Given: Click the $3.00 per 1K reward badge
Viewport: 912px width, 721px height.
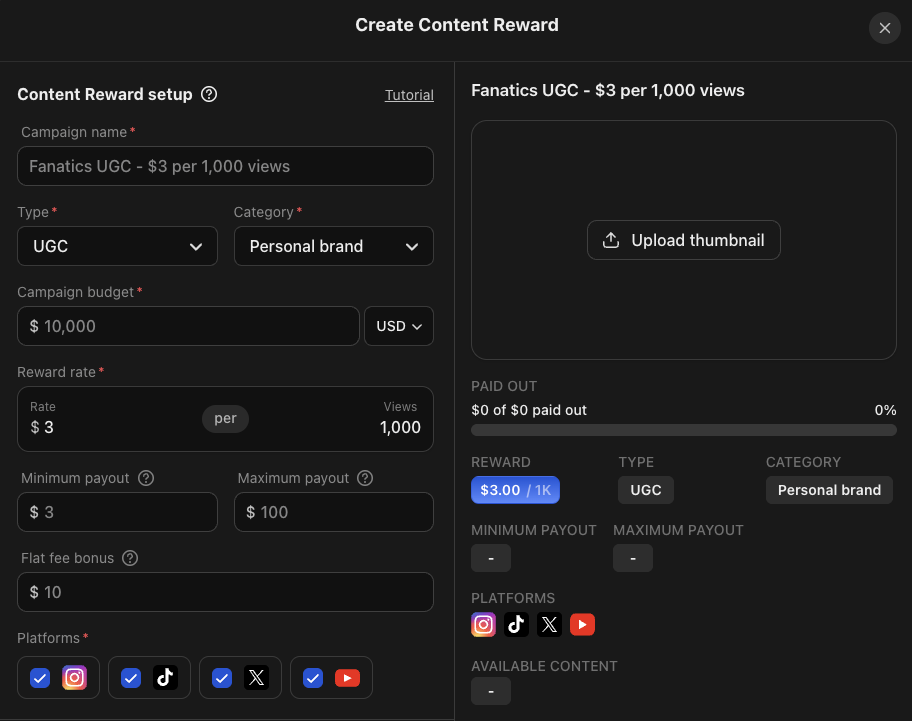Looking at the screenshot, I should pos(515,490).
